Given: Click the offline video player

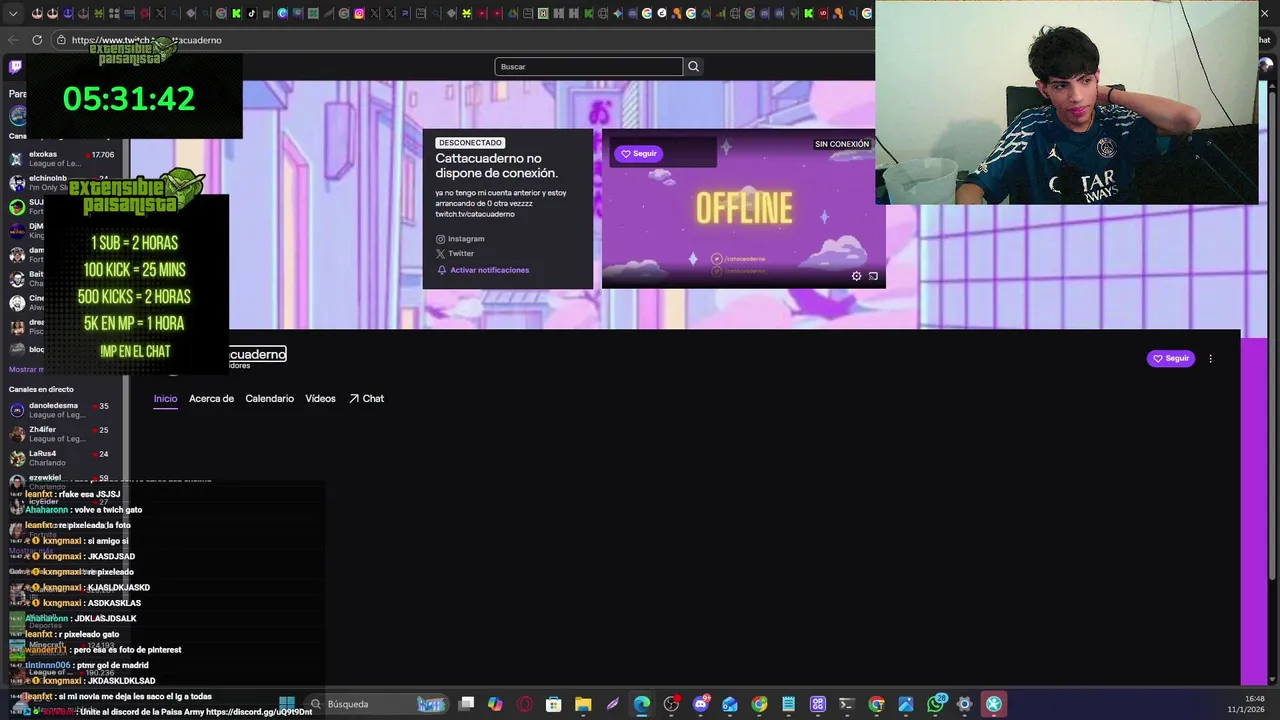Looking at the screenshot, I should tap(743, 209).
